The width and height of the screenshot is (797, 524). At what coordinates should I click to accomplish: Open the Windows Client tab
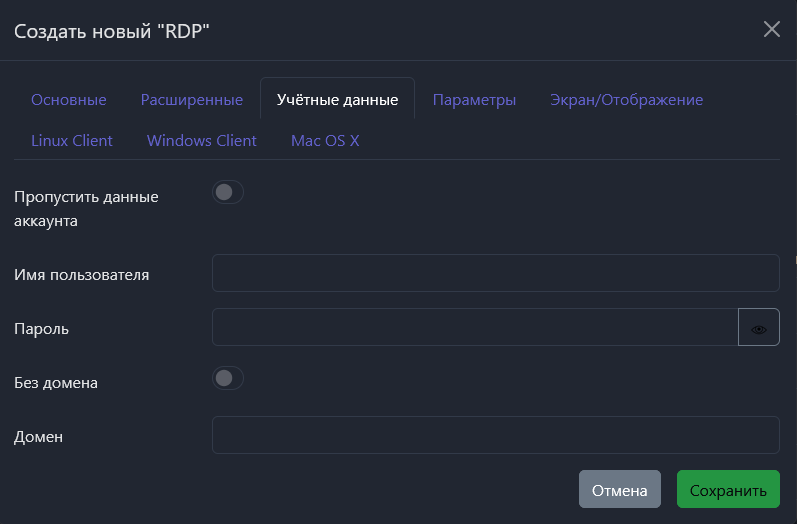pos(202,141)
